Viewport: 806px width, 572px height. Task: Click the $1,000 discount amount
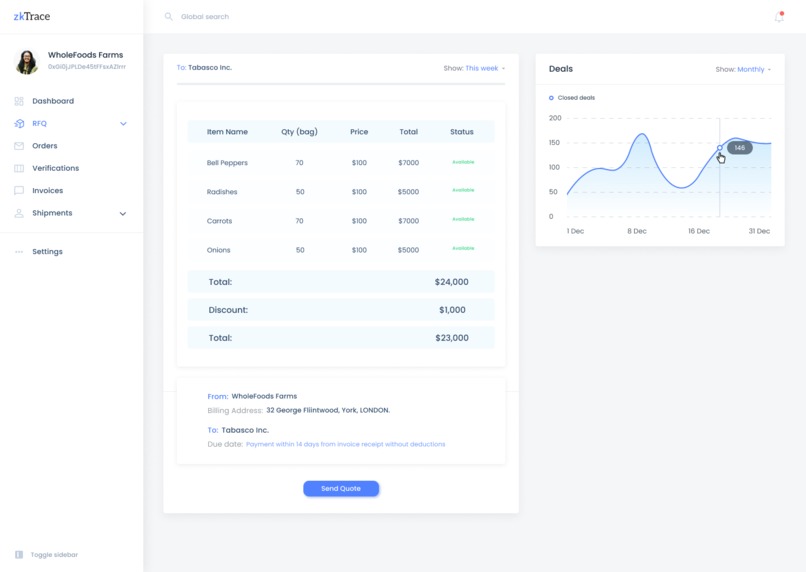452,310
